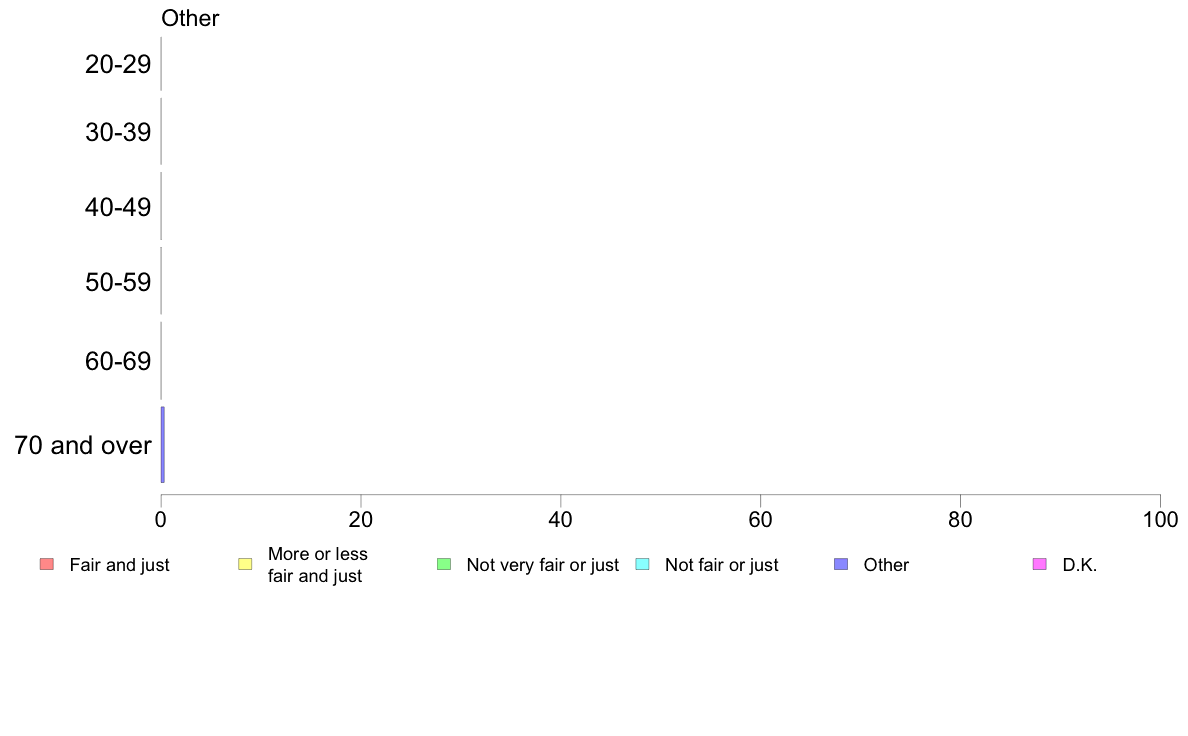Click the 40-49 age group label
The width and height of the screenshot is (1188, 736).
click(118, 207)
